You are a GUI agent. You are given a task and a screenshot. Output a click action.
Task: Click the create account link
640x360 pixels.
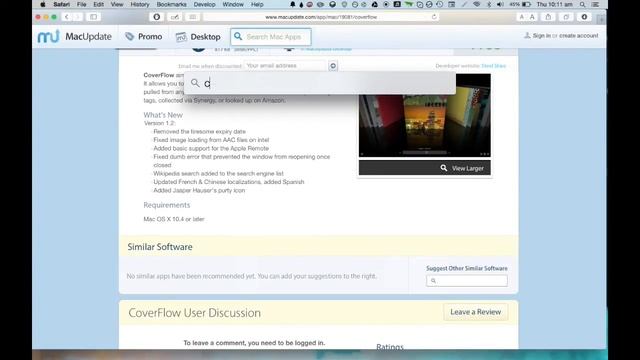click(x=579, y=36)
